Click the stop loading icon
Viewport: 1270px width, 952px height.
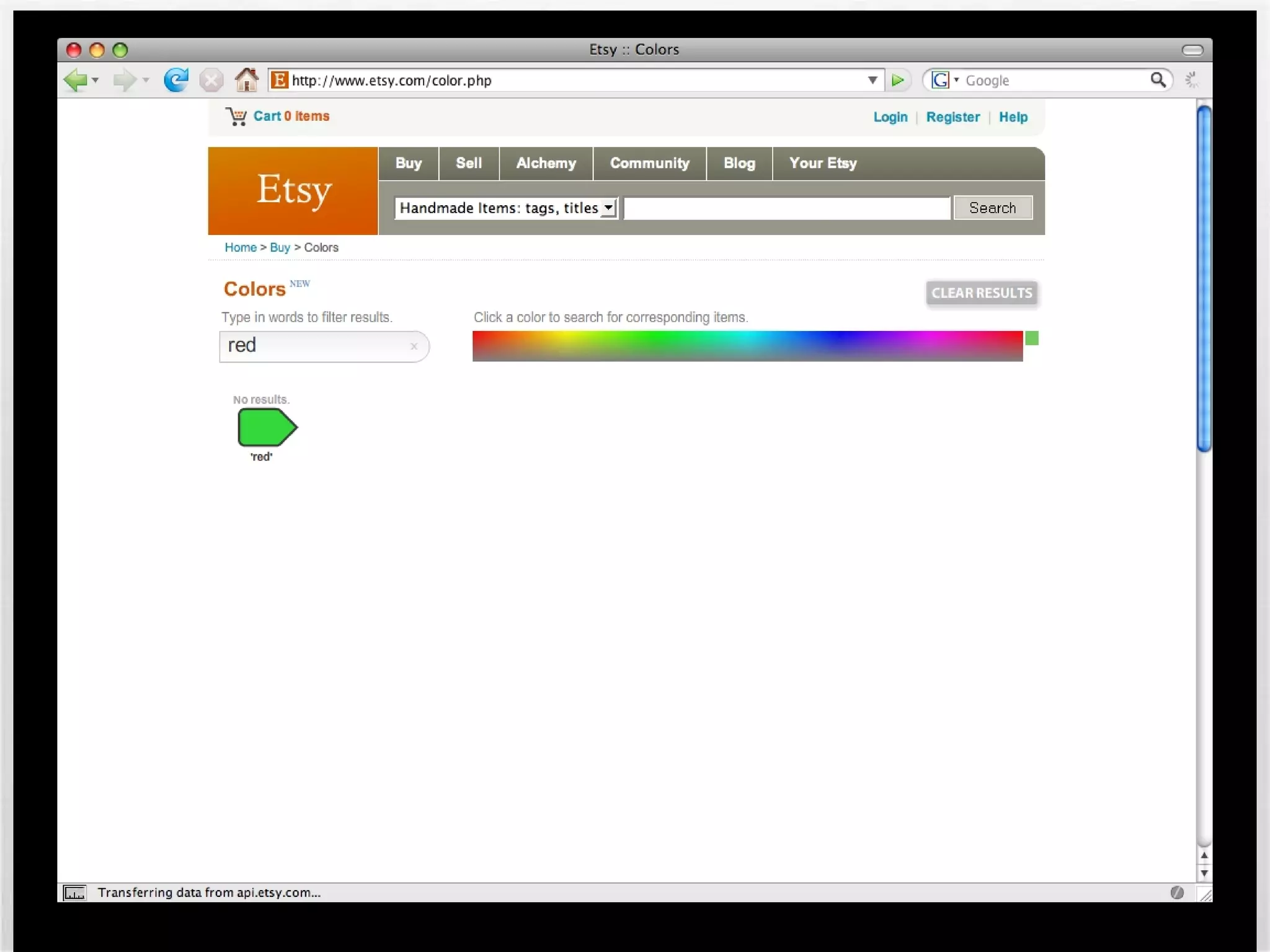[x=211, y=81]
